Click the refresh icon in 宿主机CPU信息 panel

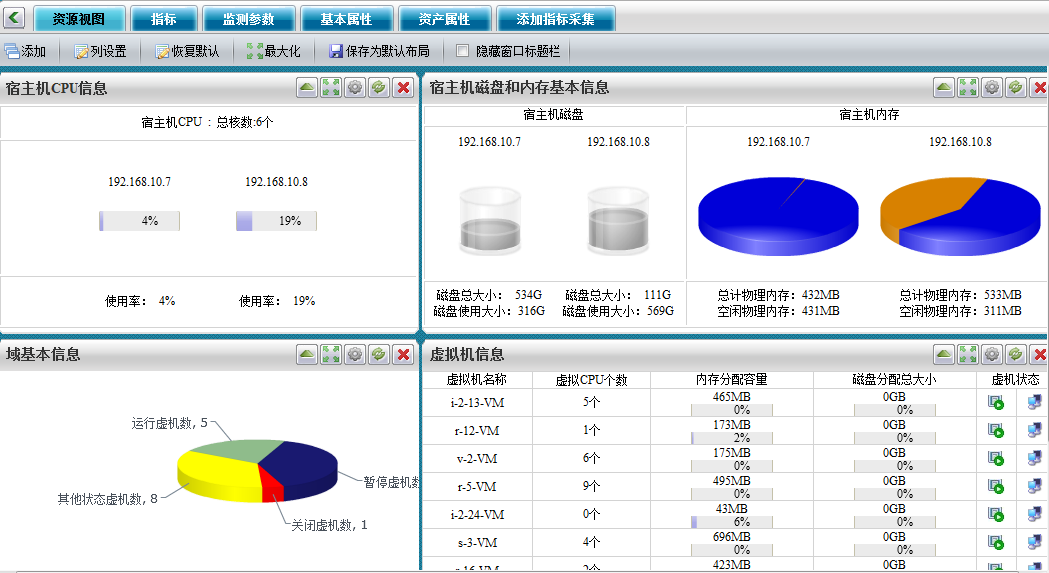tap(379, 88)
